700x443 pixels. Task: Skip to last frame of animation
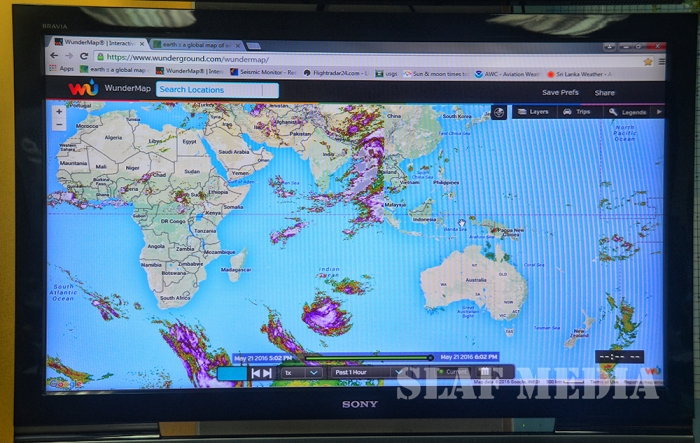[267, 373]
